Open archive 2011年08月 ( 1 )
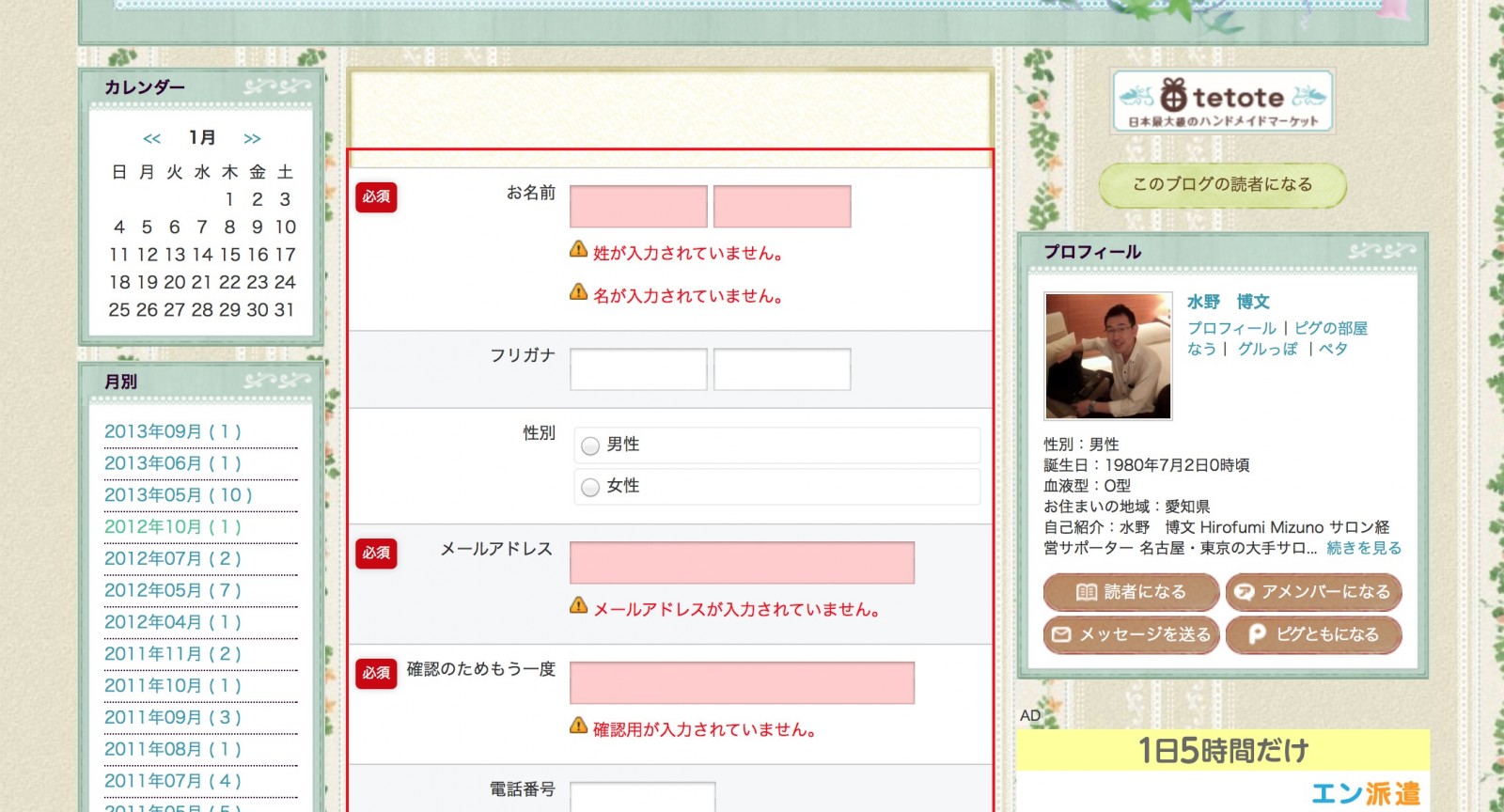Screen dimensions: 1504x812 click(173, 750)
